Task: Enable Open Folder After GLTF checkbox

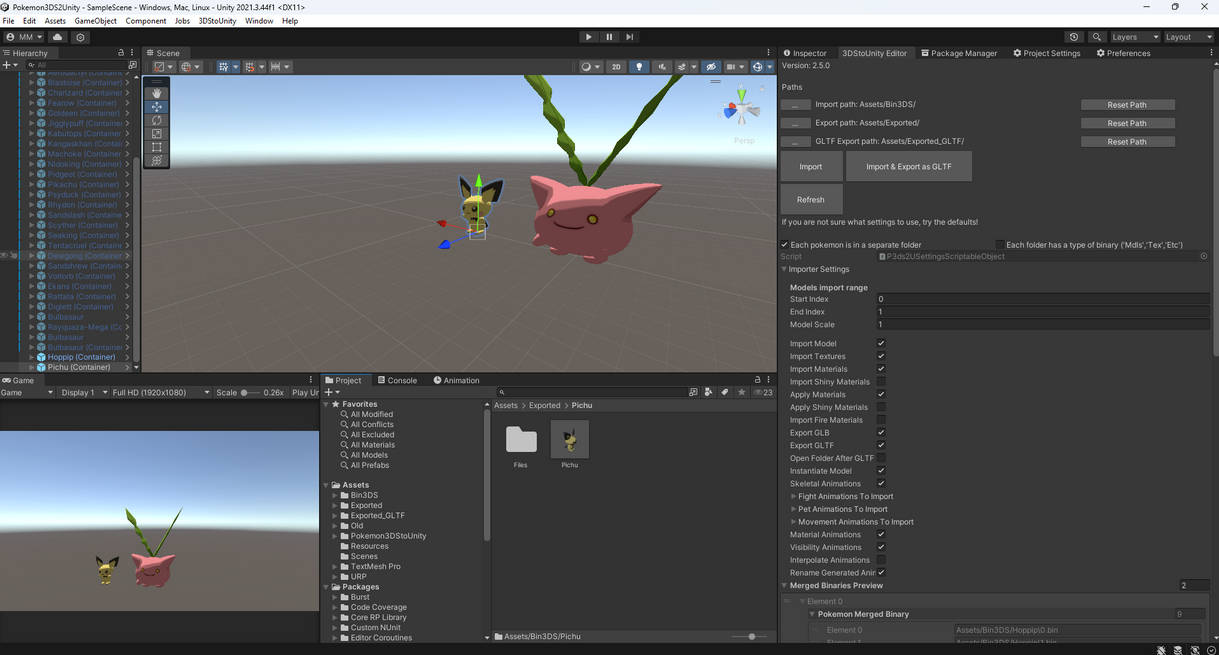Action: click(x=881, y=458)
